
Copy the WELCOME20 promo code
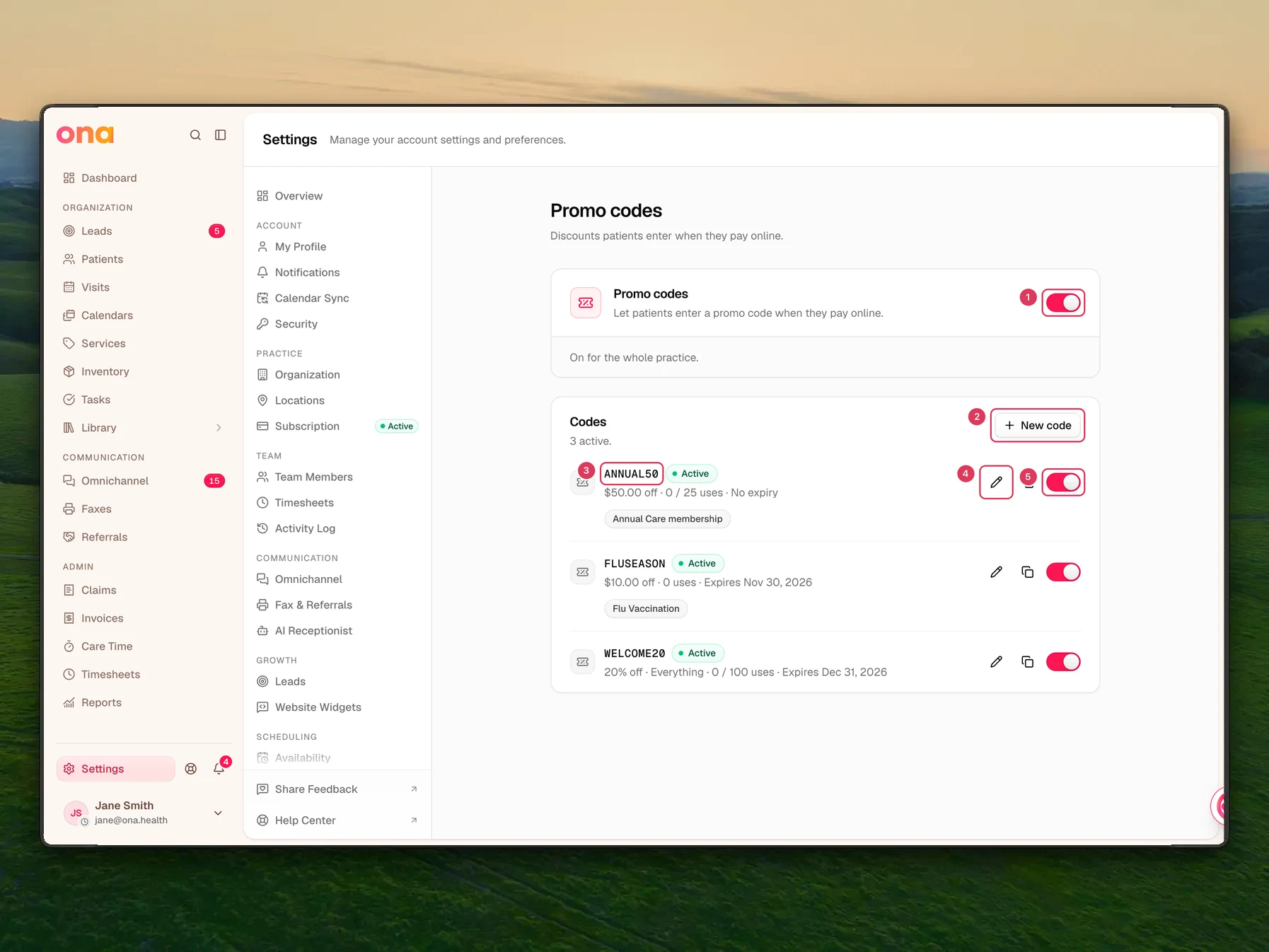click(1028, 662)
